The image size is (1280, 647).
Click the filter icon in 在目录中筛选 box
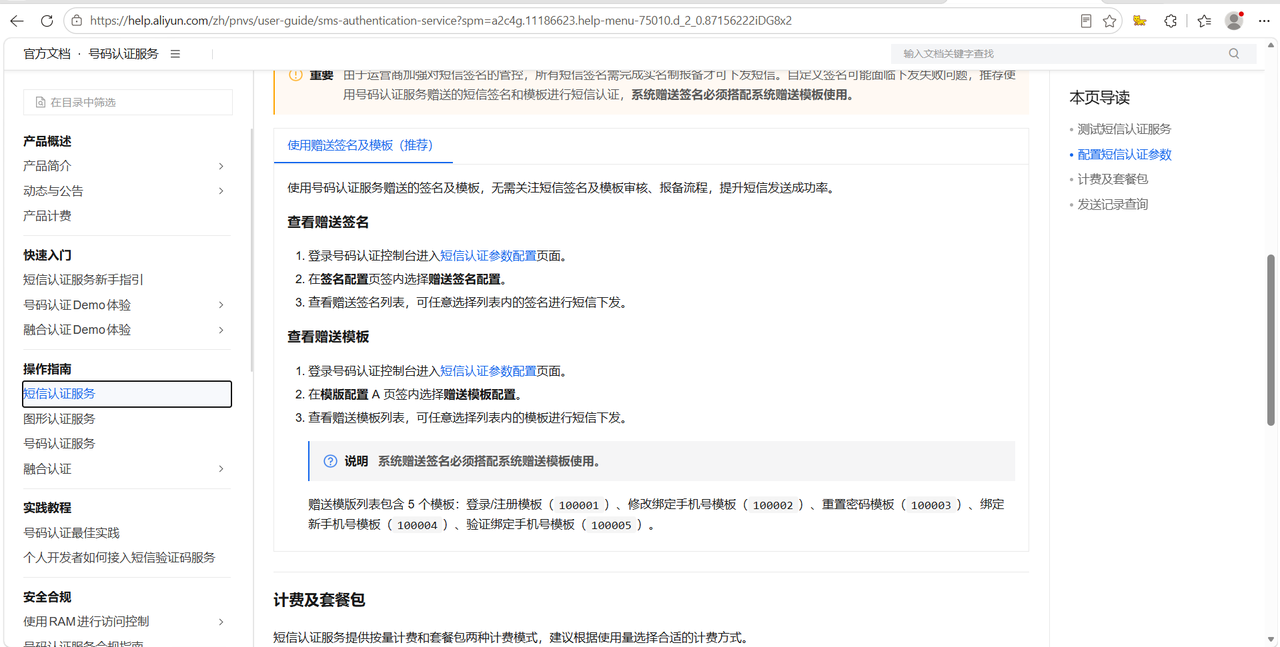[x=41, y=102]
